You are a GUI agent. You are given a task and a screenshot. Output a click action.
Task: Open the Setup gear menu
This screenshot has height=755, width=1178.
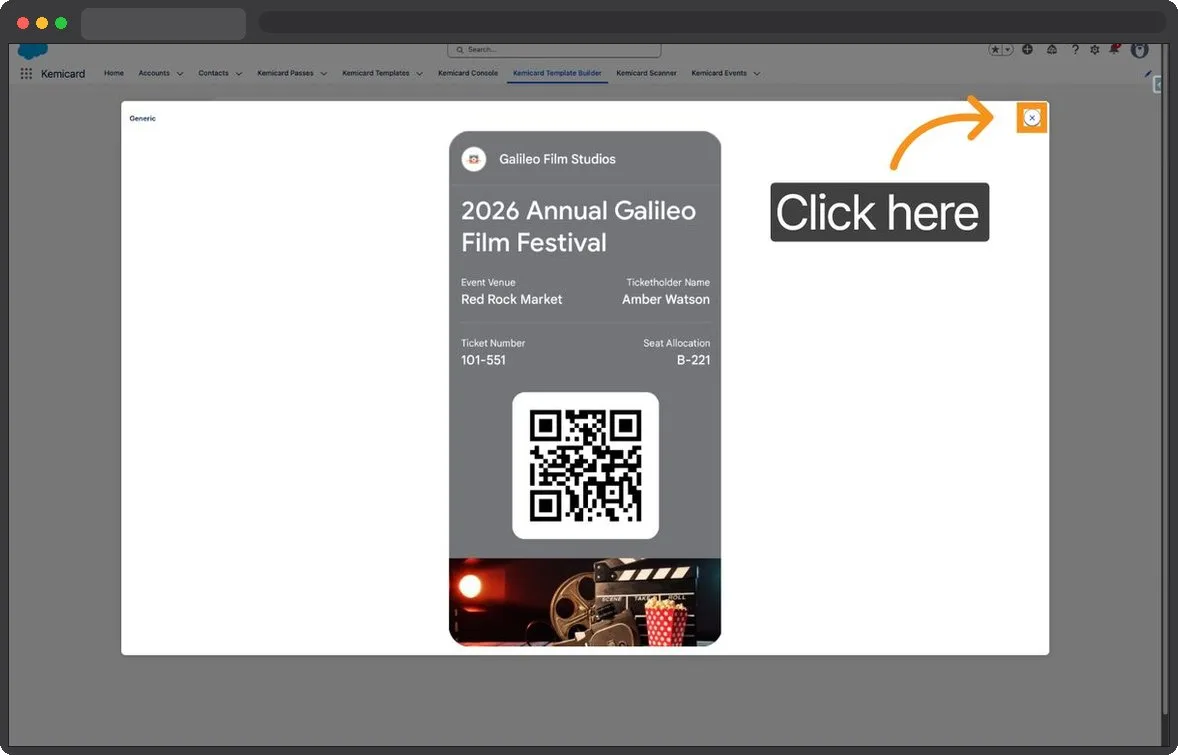point(1095,50)
